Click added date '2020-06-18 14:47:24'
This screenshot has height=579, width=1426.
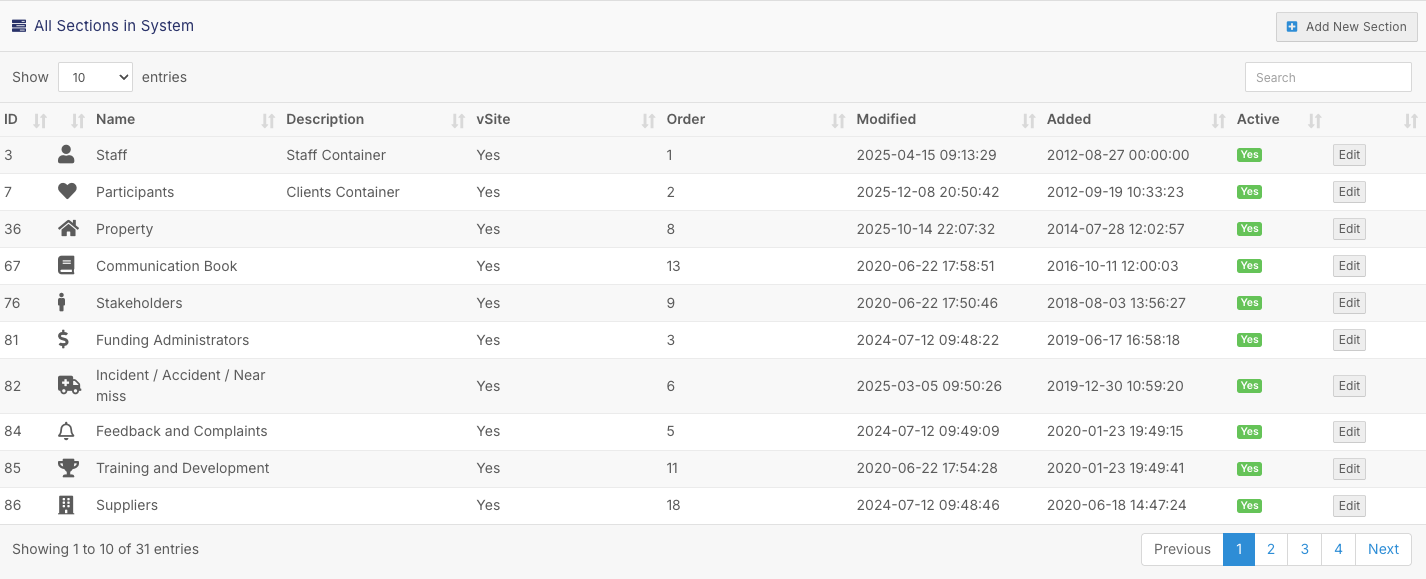click(1117, 505)
